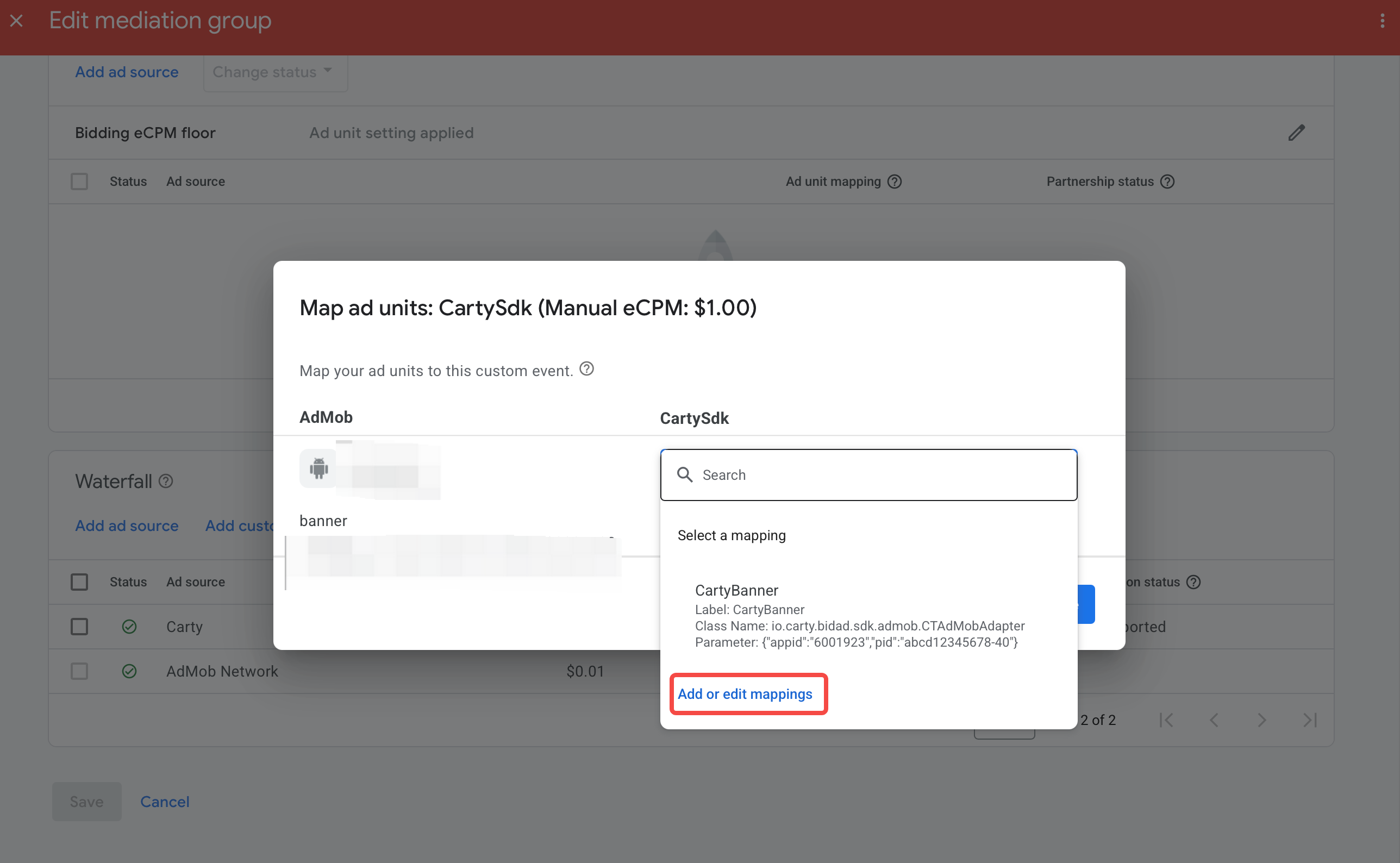Toggle select-all checkbox in waterfall table header
The width and height of the screenshot is (1400, 863).
pyautogui.click(x=79, y=582)
